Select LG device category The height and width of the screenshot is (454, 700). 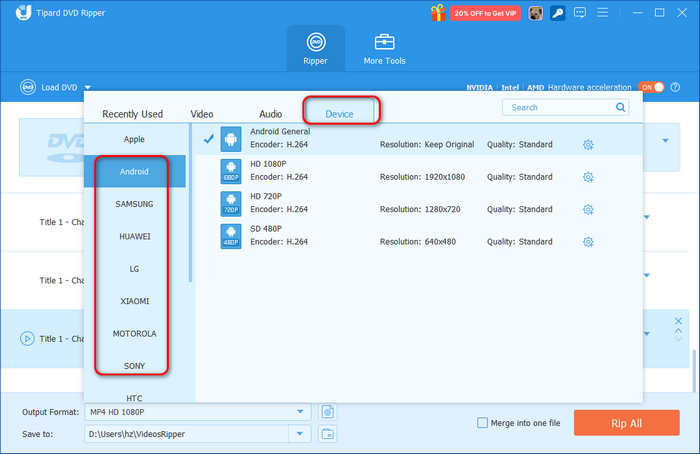click(x=134, y=269)
